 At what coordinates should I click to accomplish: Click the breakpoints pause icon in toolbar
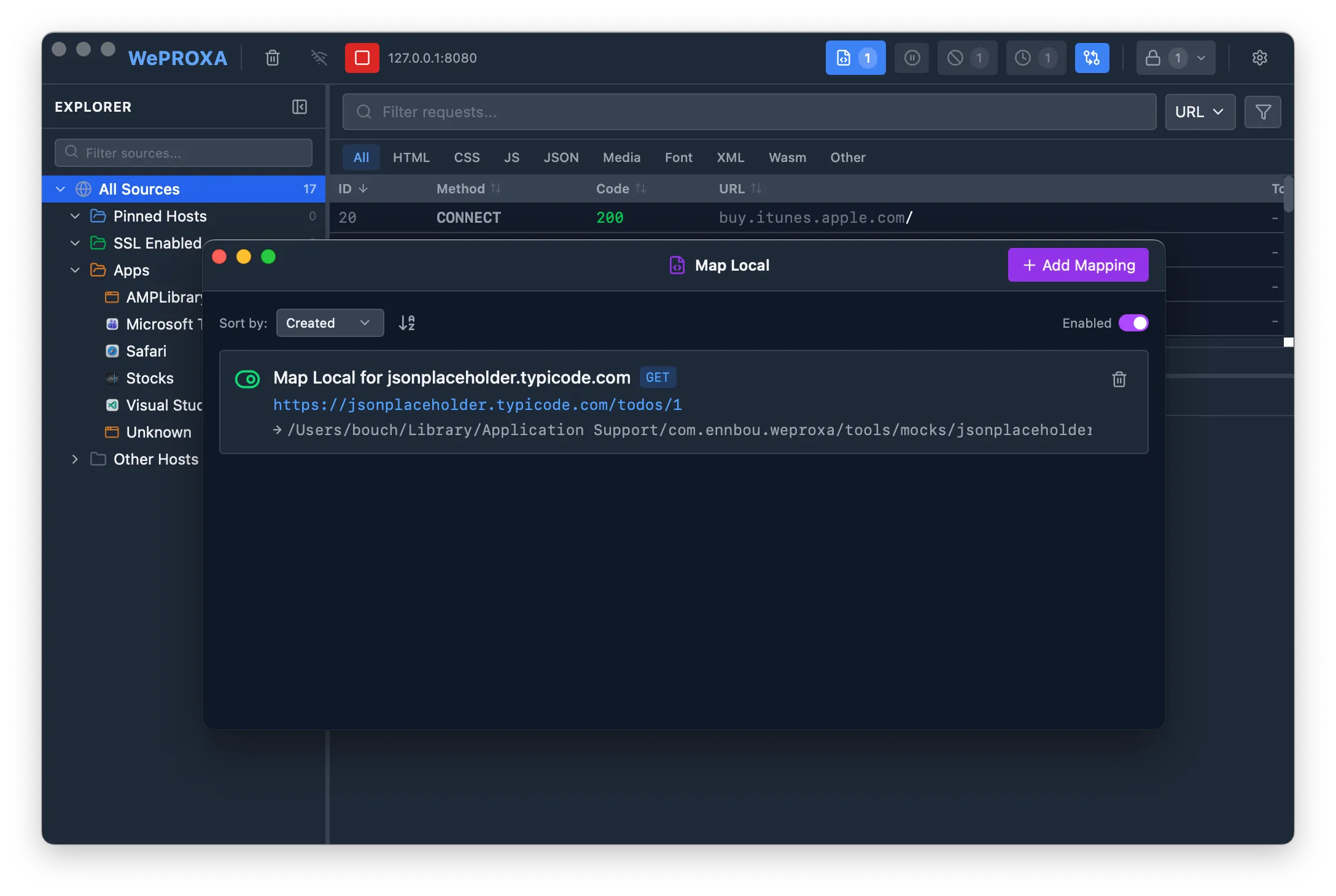pos(912,58)
